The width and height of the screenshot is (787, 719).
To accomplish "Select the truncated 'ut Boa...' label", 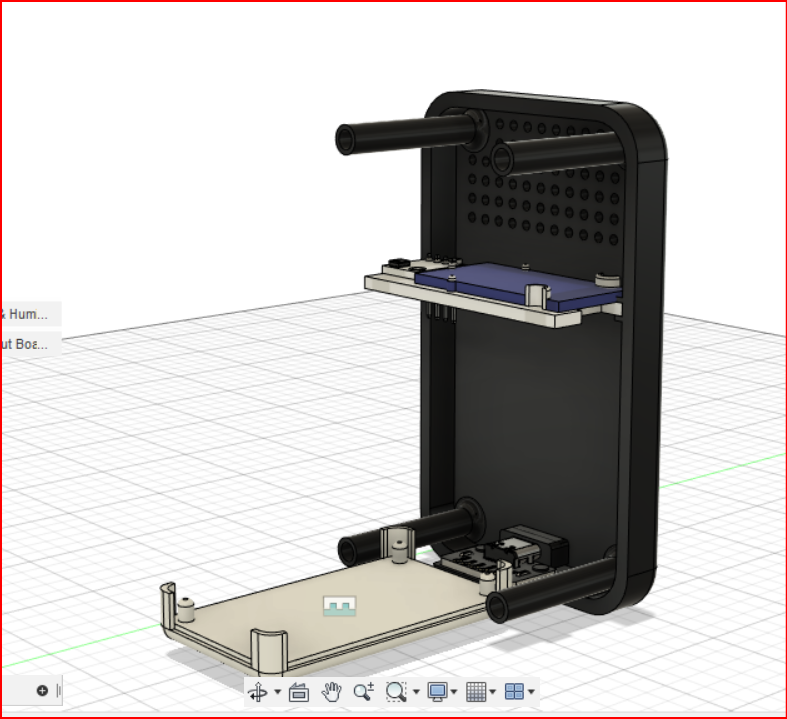I will [x=24, y=345].
